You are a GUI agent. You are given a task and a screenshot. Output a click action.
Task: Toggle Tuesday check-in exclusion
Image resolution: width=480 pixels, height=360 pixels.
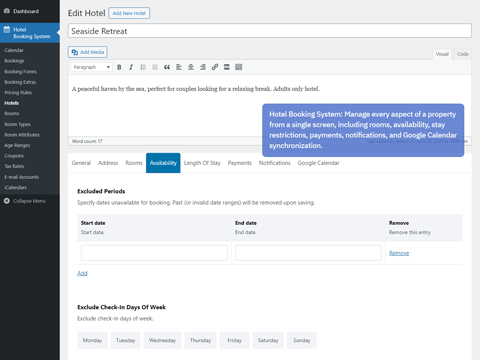tap(125, 340)
